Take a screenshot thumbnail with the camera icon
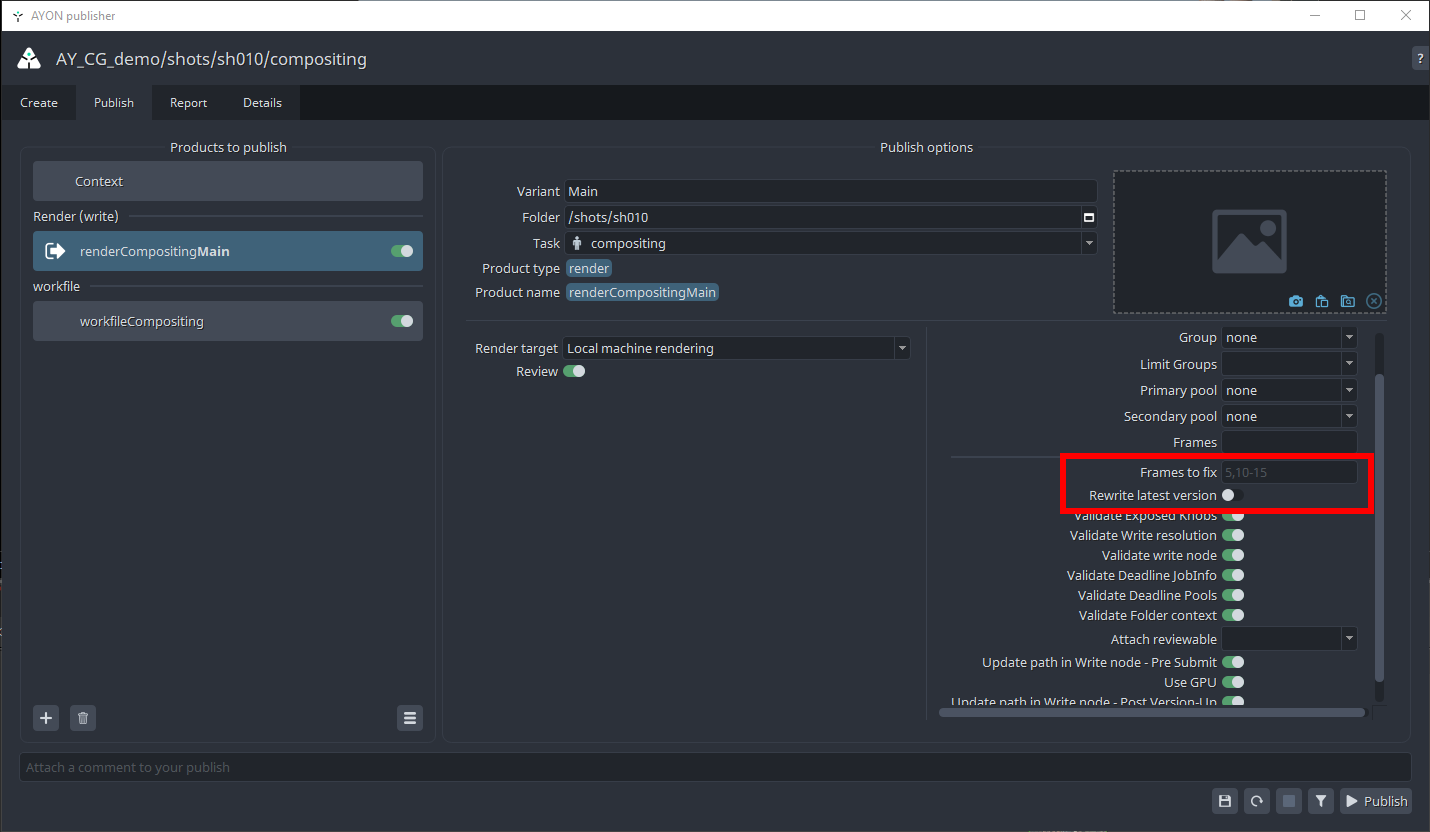Viewport: 1430px width, 832px height. (1296, 301)
